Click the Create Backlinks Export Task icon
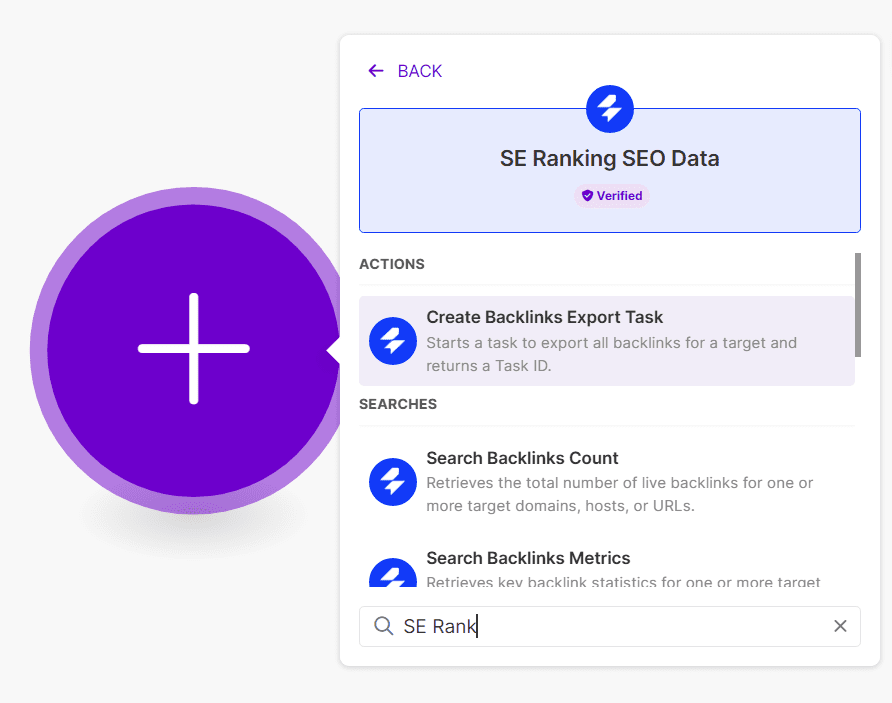Viewport: 892px width, 703px height. [x=393, y=341]
